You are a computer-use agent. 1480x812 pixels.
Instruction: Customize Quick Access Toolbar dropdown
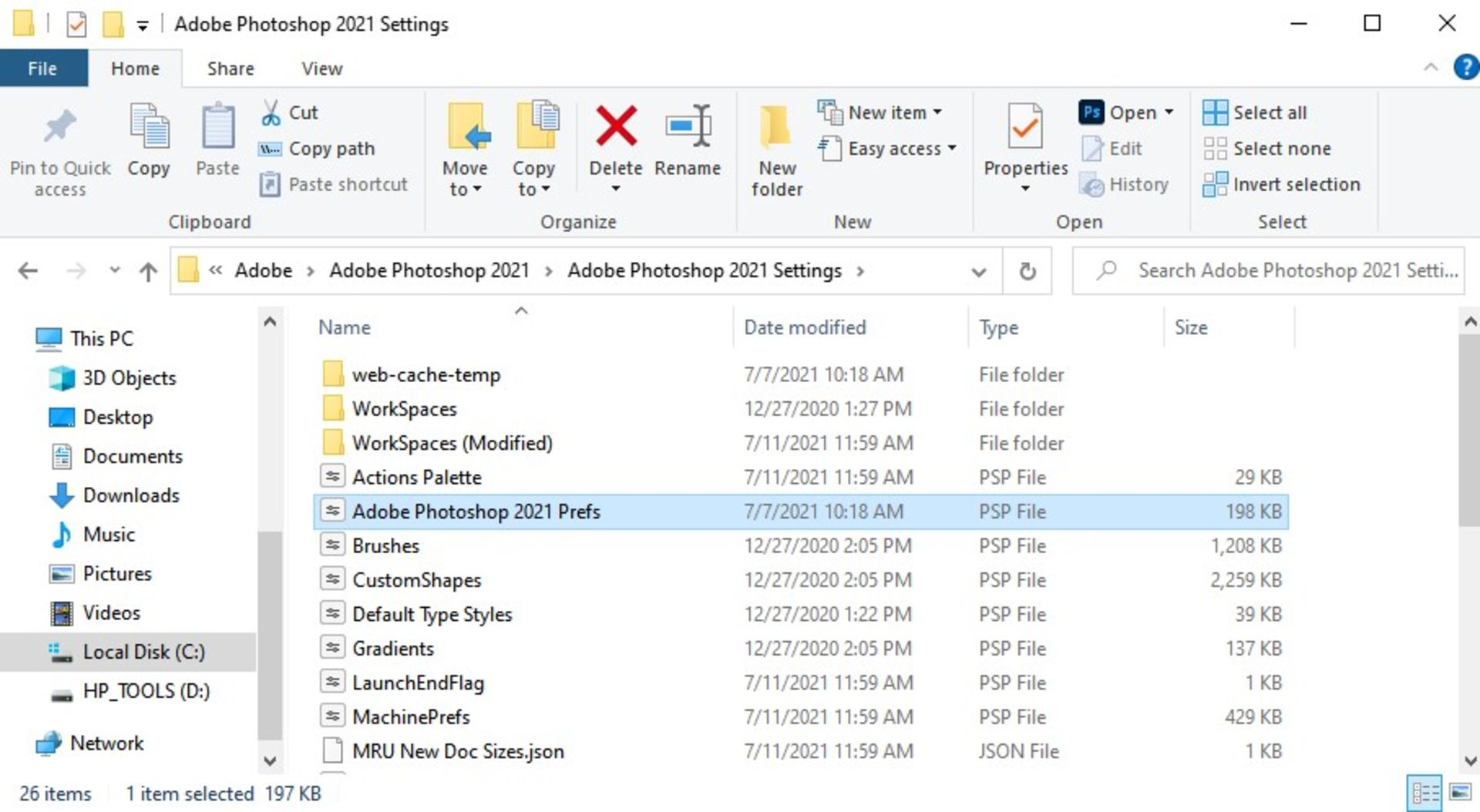click(143, 25)
